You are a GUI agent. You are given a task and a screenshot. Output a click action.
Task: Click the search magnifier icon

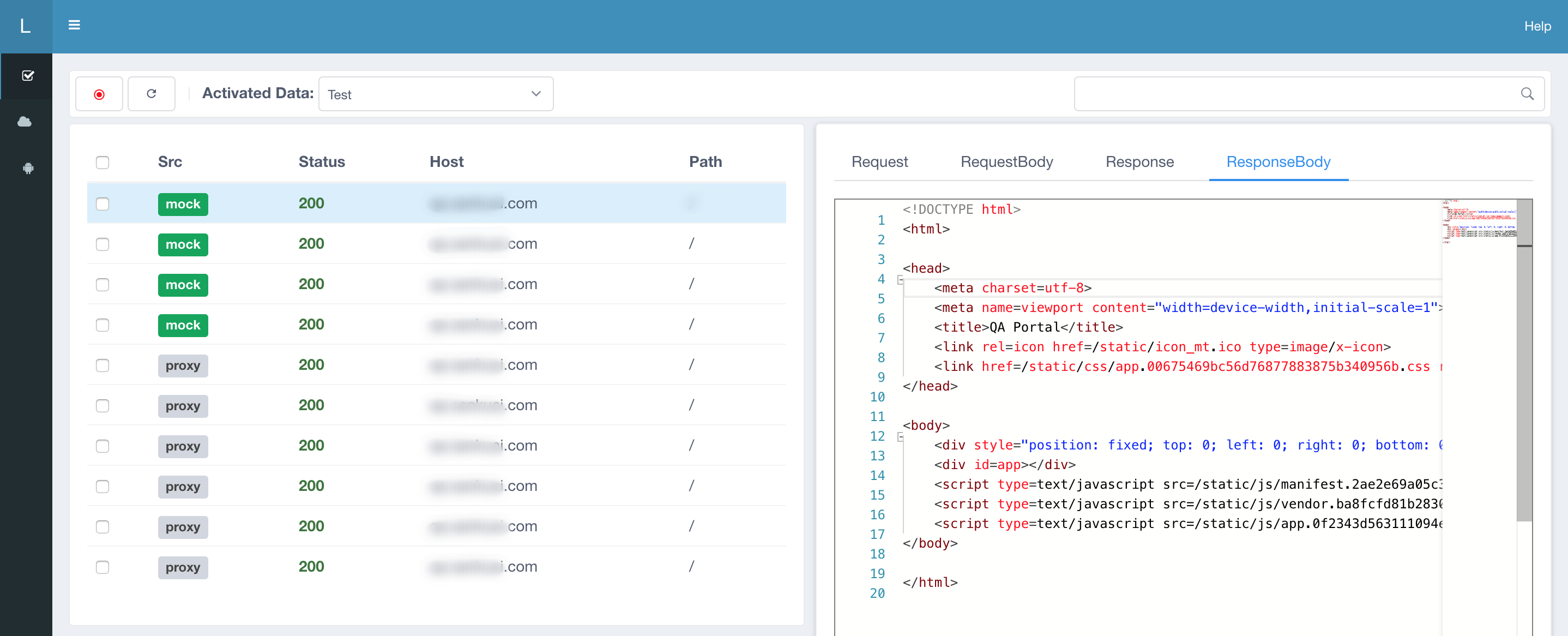(x=1527, y=94)
